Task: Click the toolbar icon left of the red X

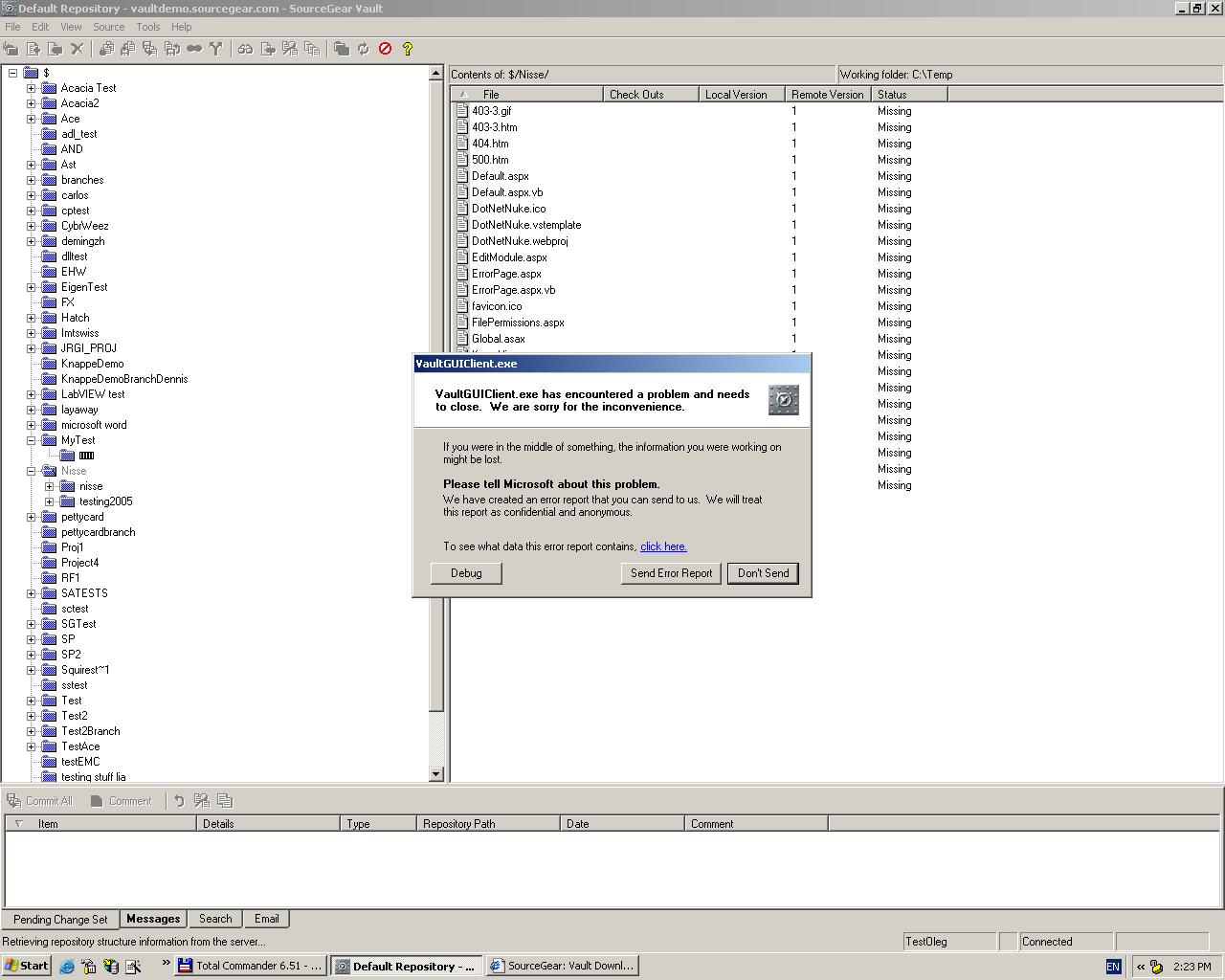Action: pos(56,49)
